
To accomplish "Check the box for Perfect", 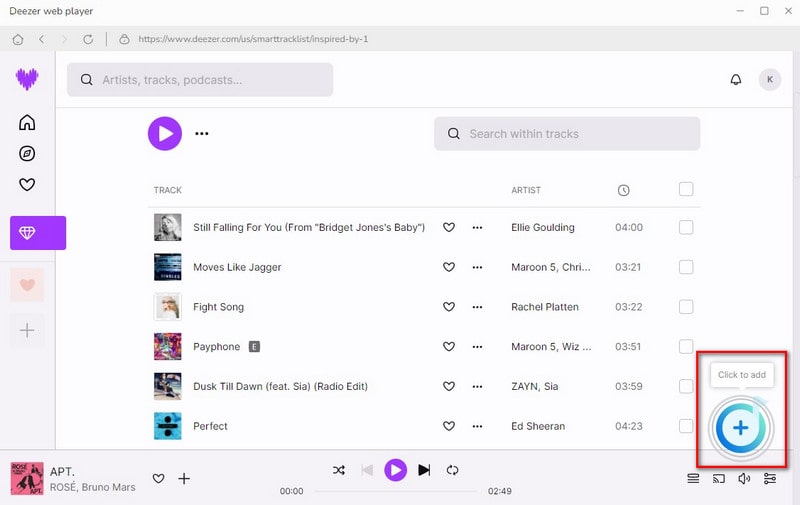I will (x=686, y=426).
